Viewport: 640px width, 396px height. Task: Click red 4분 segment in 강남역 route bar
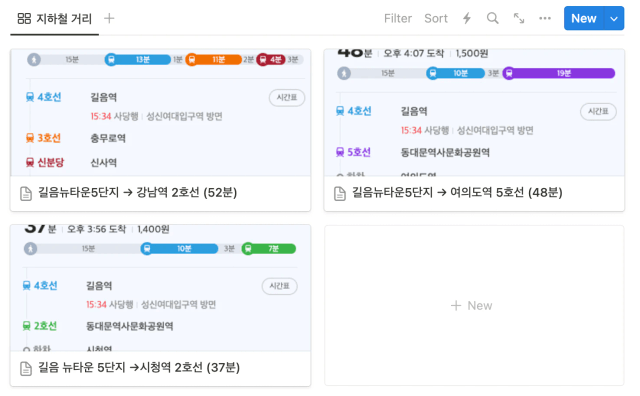(x=271, y=60)
